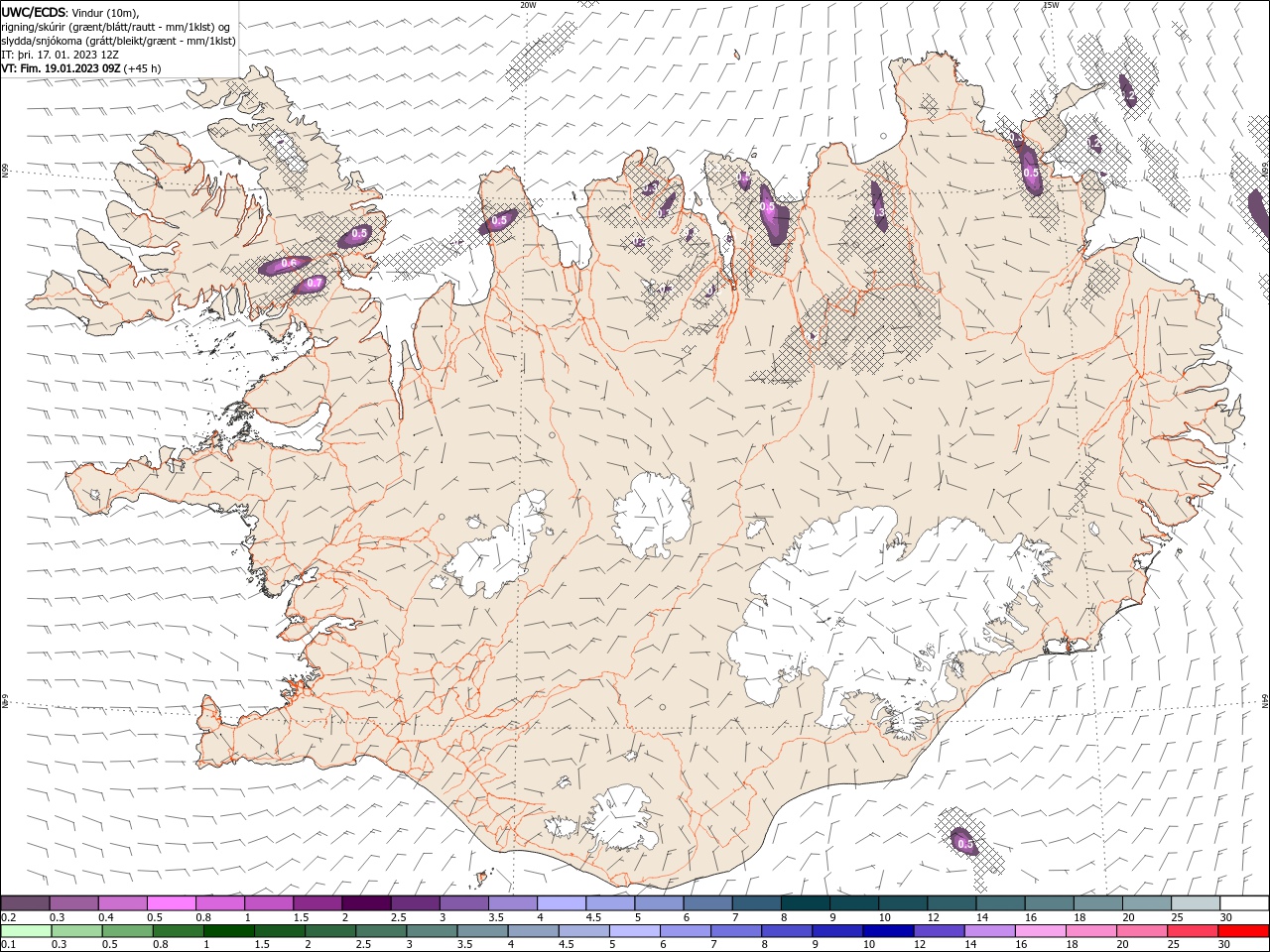Click the white 30 mm snow legend swatch
The image size is (1270, 952).
point(1244,903)
